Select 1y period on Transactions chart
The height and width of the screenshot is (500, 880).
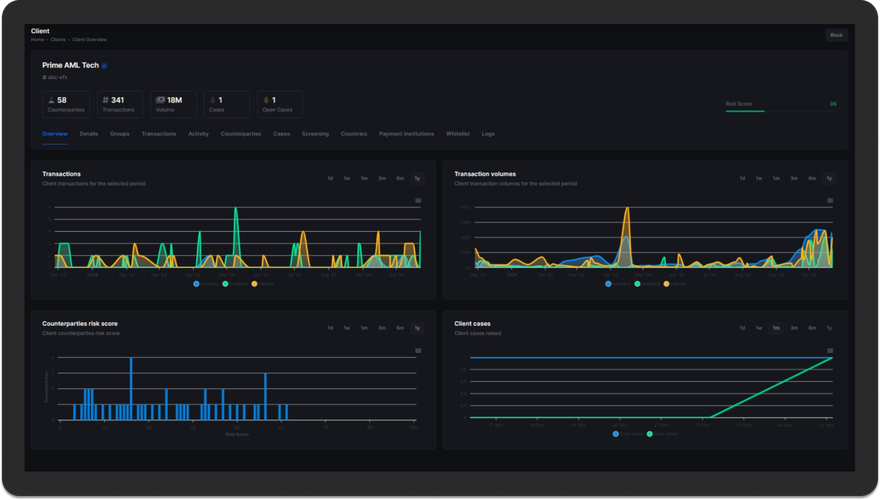tap(417, 178)
